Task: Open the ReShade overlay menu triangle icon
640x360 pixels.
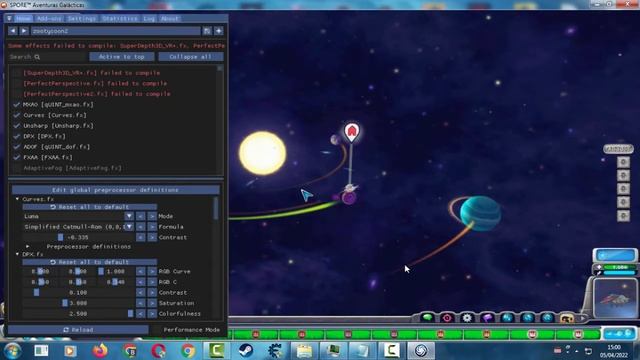Action: (x=9, y=18)
